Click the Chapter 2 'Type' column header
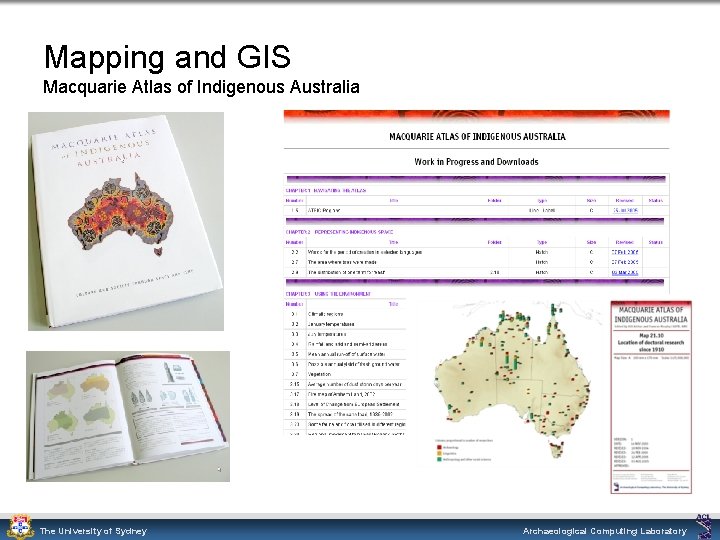Screen dimensions: 720x540 (x=542, y=242)
